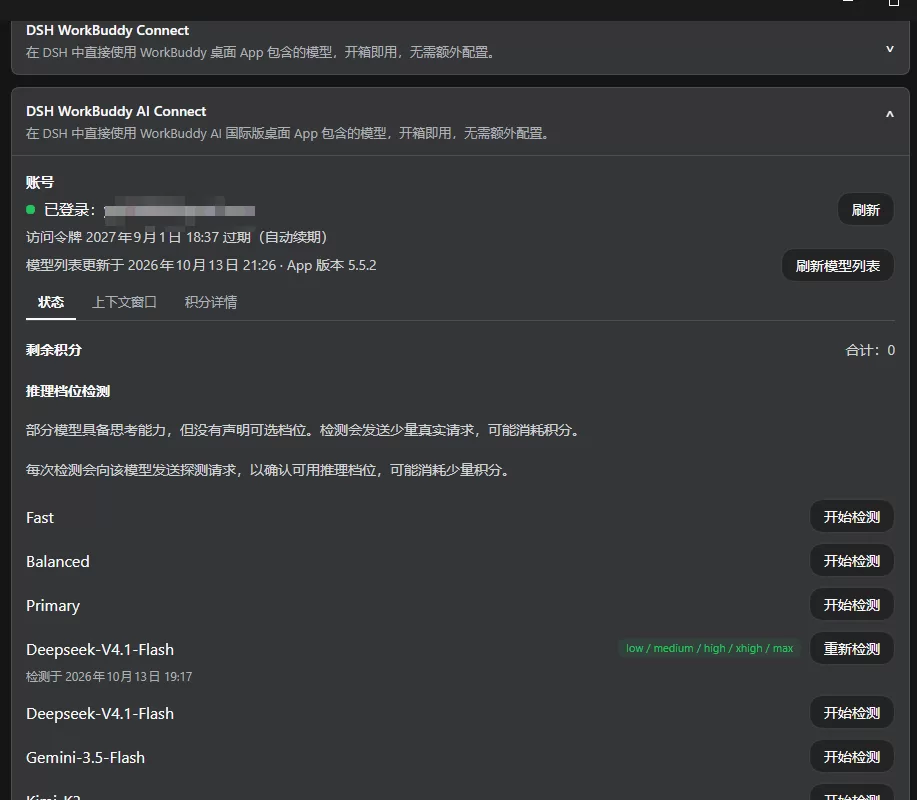Click the Fast model name
The image size is (917, 800).
point(40,518)
